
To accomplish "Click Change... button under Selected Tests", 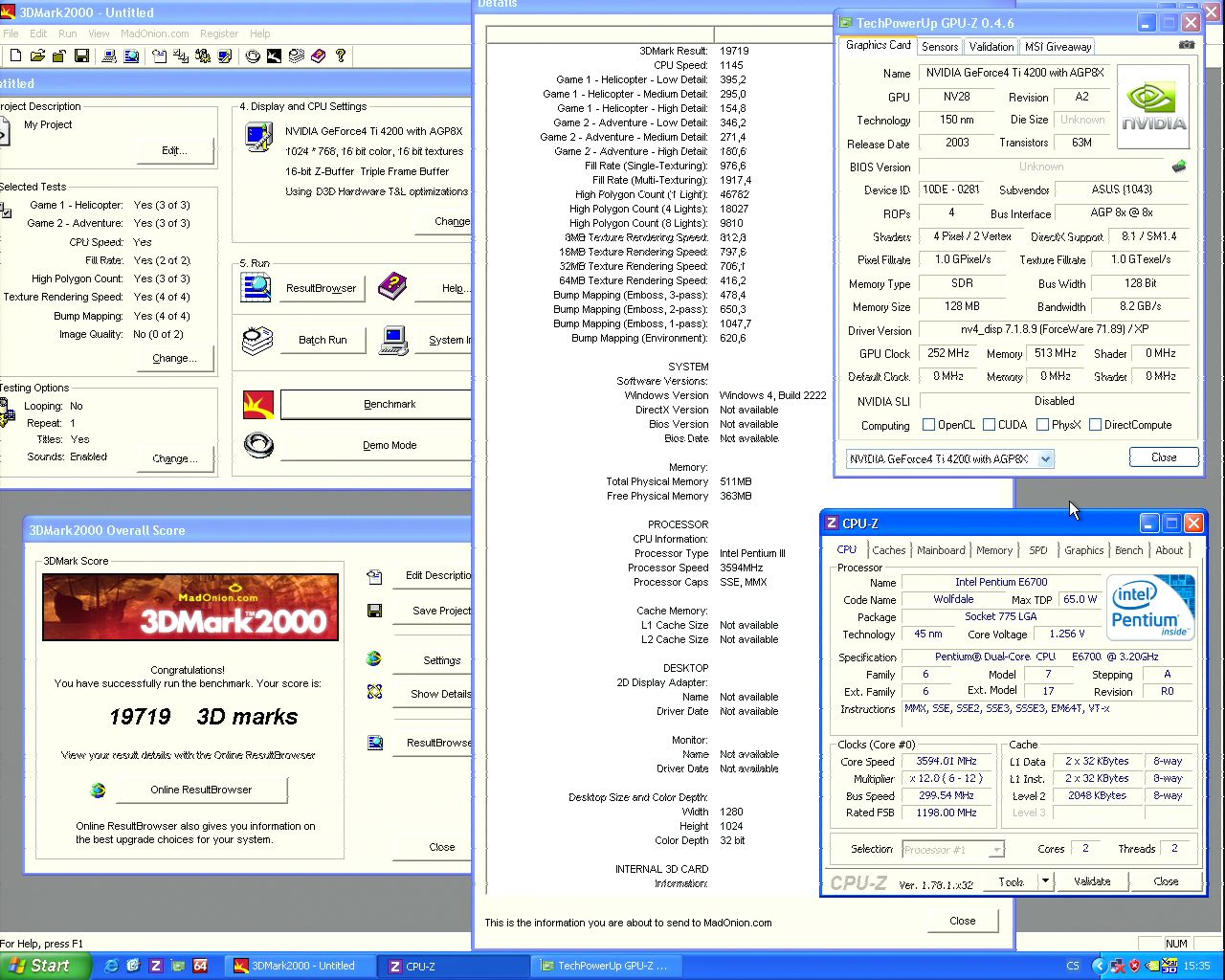I will (174, 358).
